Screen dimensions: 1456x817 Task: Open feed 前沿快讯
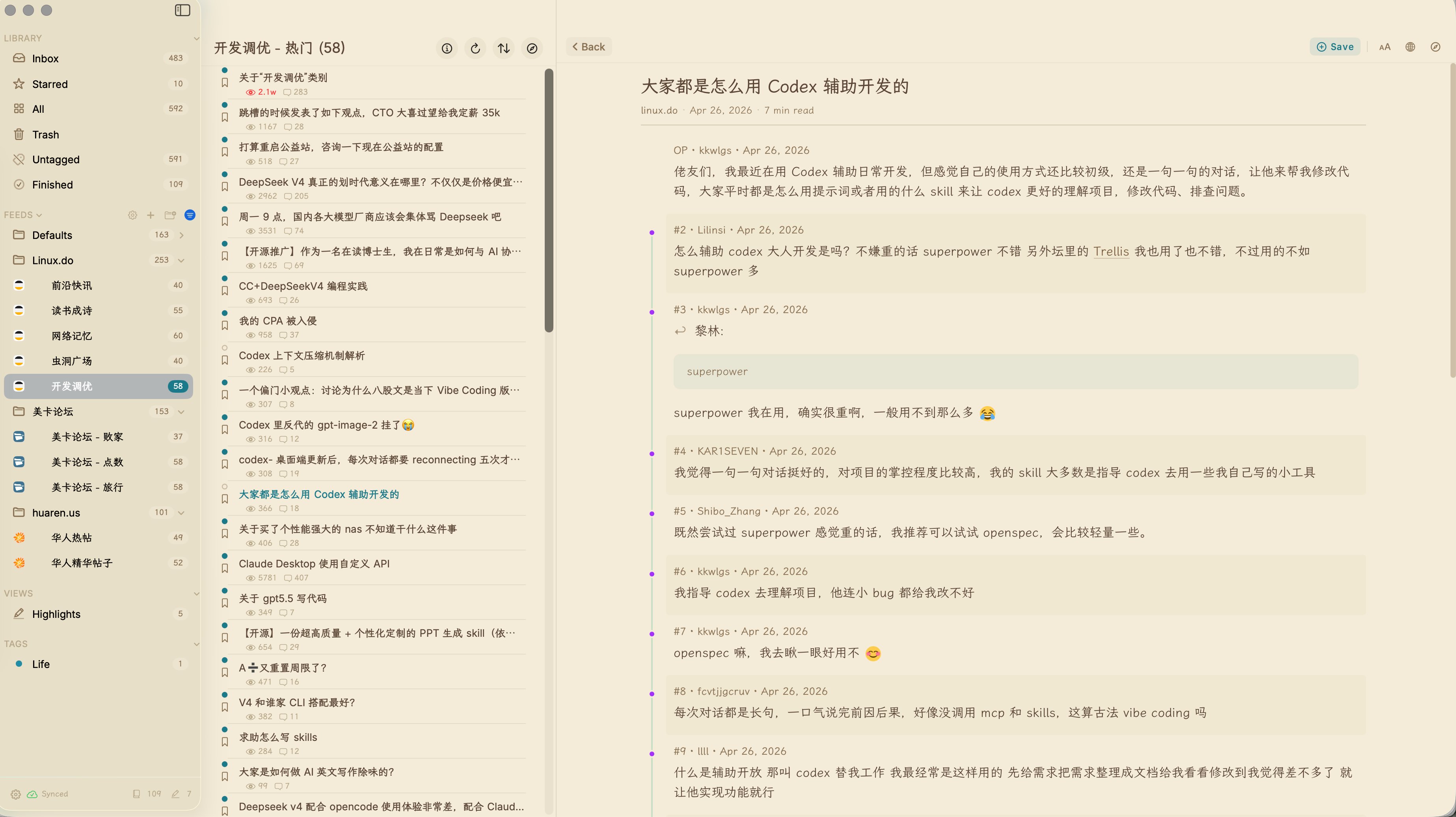[99, 285]
